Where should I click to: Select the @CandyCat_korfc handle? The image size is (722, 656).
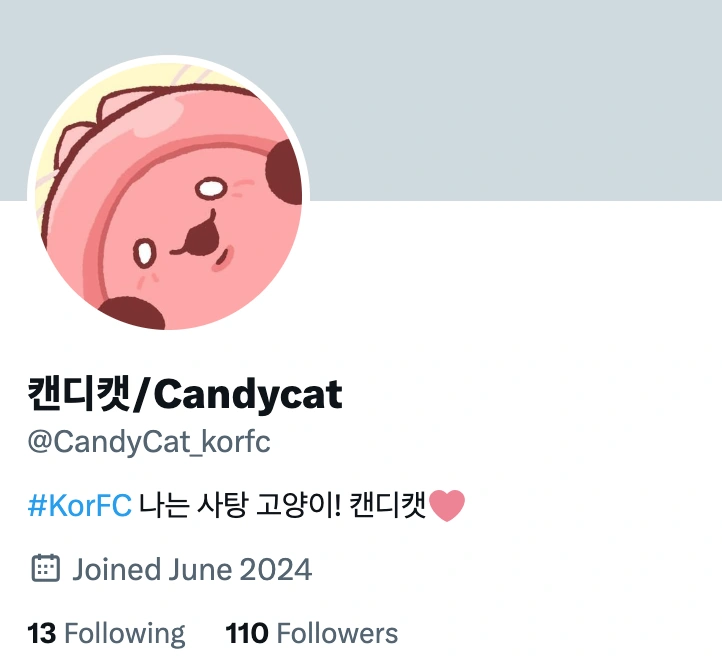[x=149, y=442]
